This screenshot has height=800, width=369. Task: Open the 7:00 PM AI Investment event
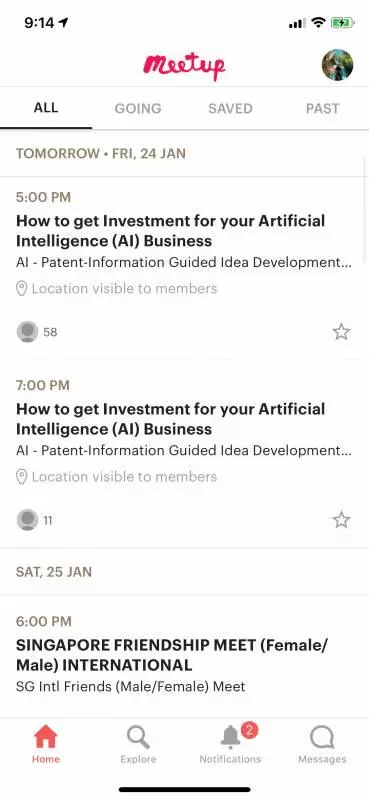[184, 454]
